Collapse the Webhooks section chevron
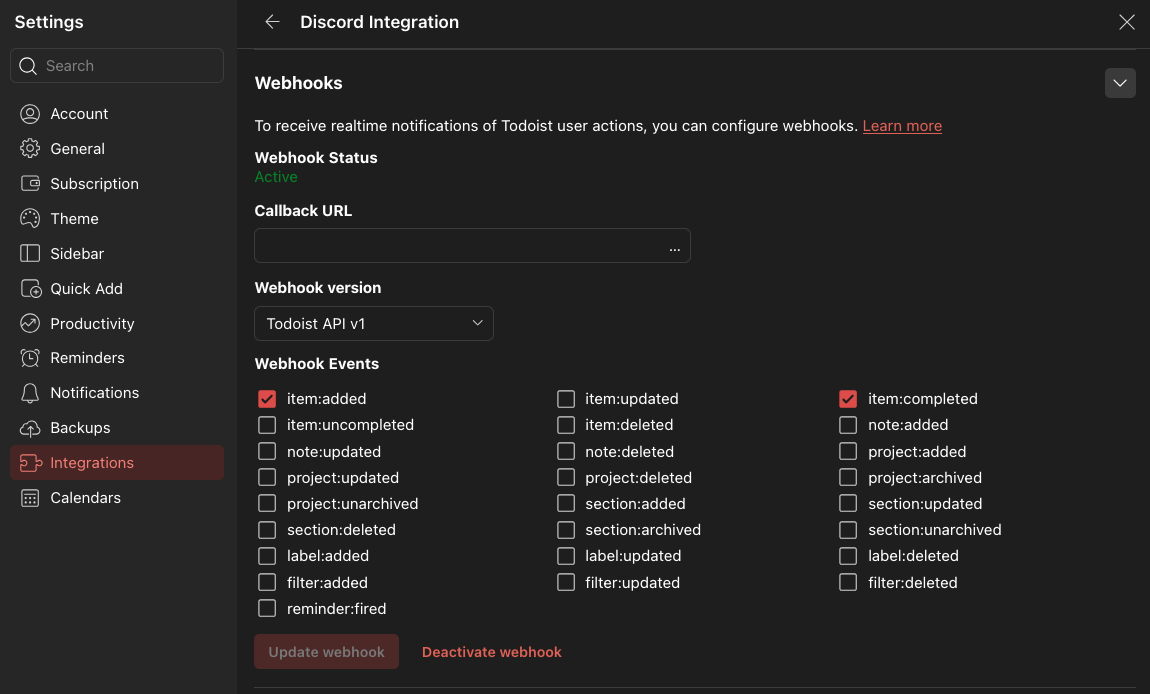1150x694 pixels. click(1120, 83)
